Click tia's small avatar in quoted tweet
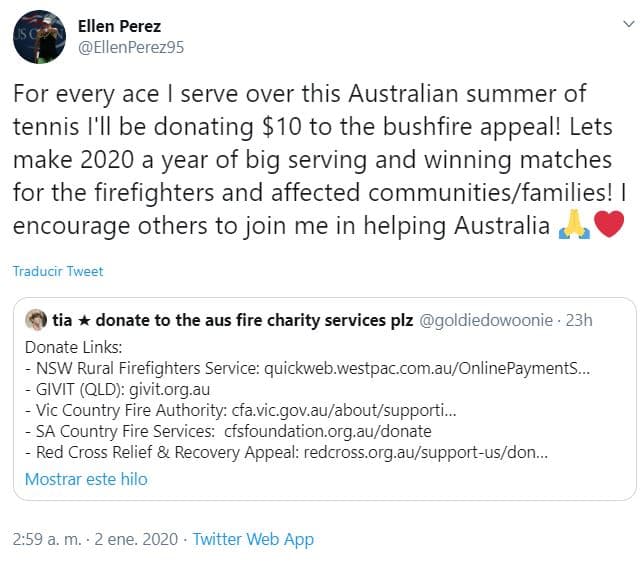This screenshot has height=562, width=643. [36, 321]
